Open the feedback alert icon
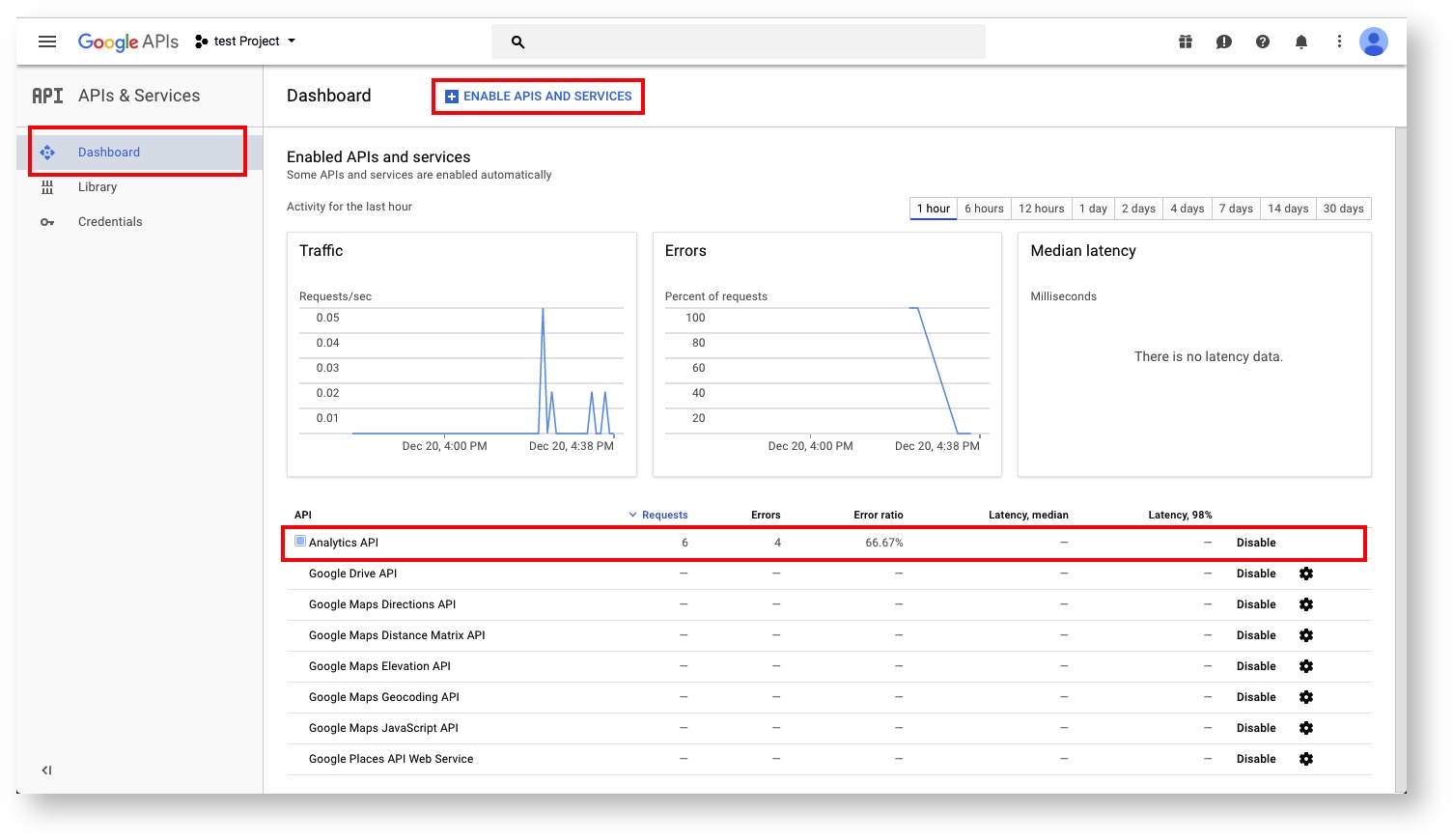Image resolution: width=1453 pixels, height=840 pixels. 1223,42
